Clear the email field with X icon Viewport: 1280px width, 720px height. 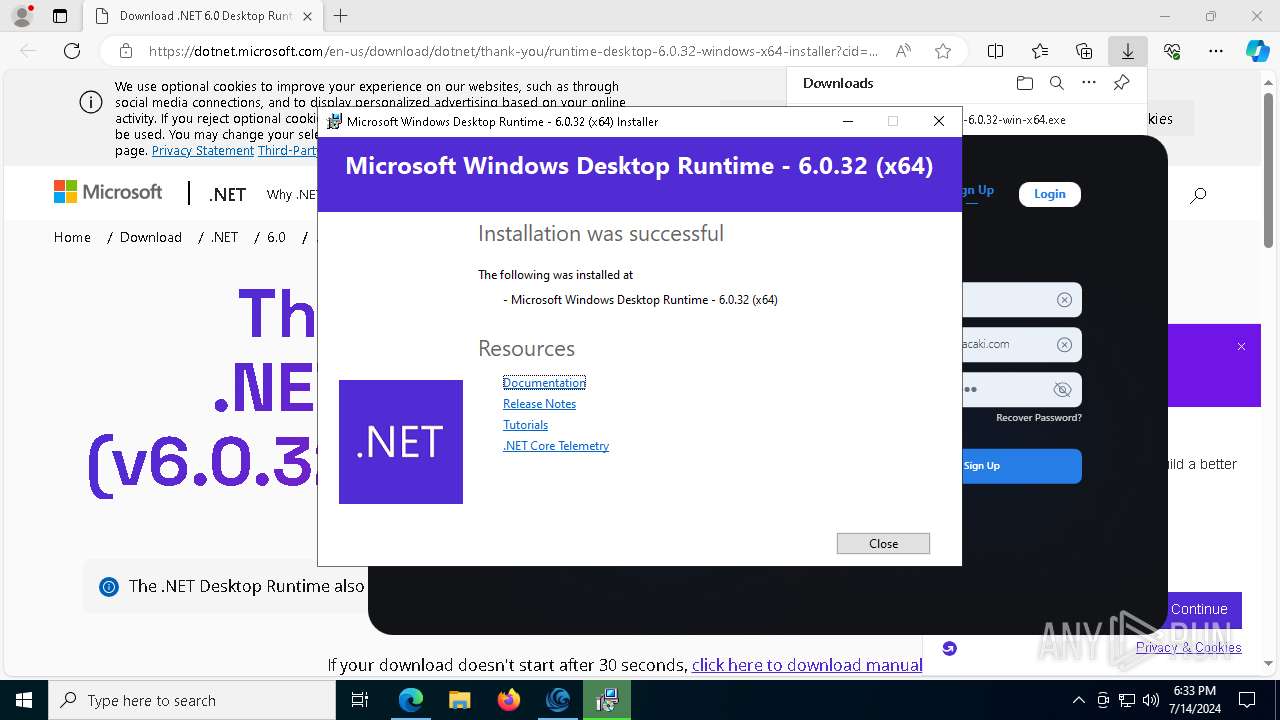(x=1064, y=345)
